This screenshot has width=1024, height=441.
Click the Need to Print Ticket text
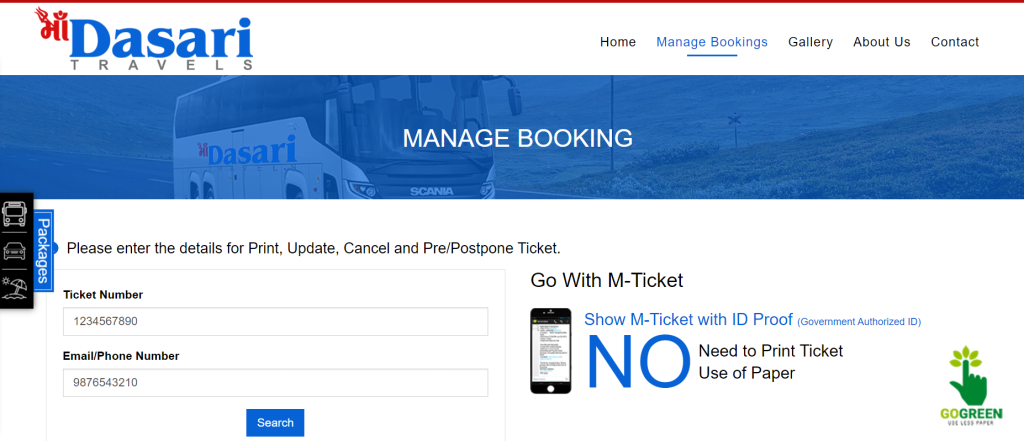pyautogui.click(x=771, y=351)
